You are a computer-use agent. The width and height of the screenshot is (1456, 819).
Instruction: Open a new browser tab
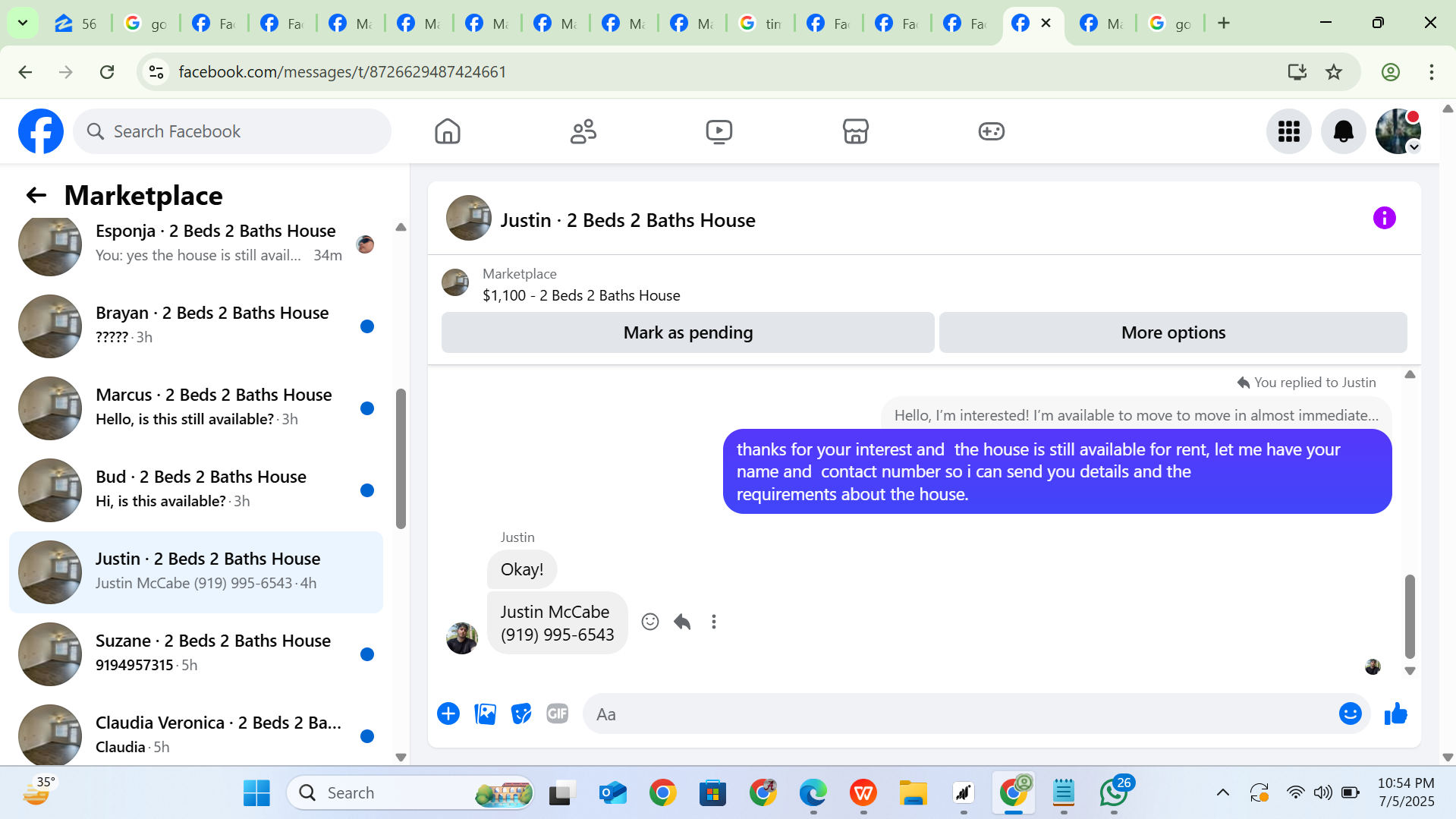1223,23
